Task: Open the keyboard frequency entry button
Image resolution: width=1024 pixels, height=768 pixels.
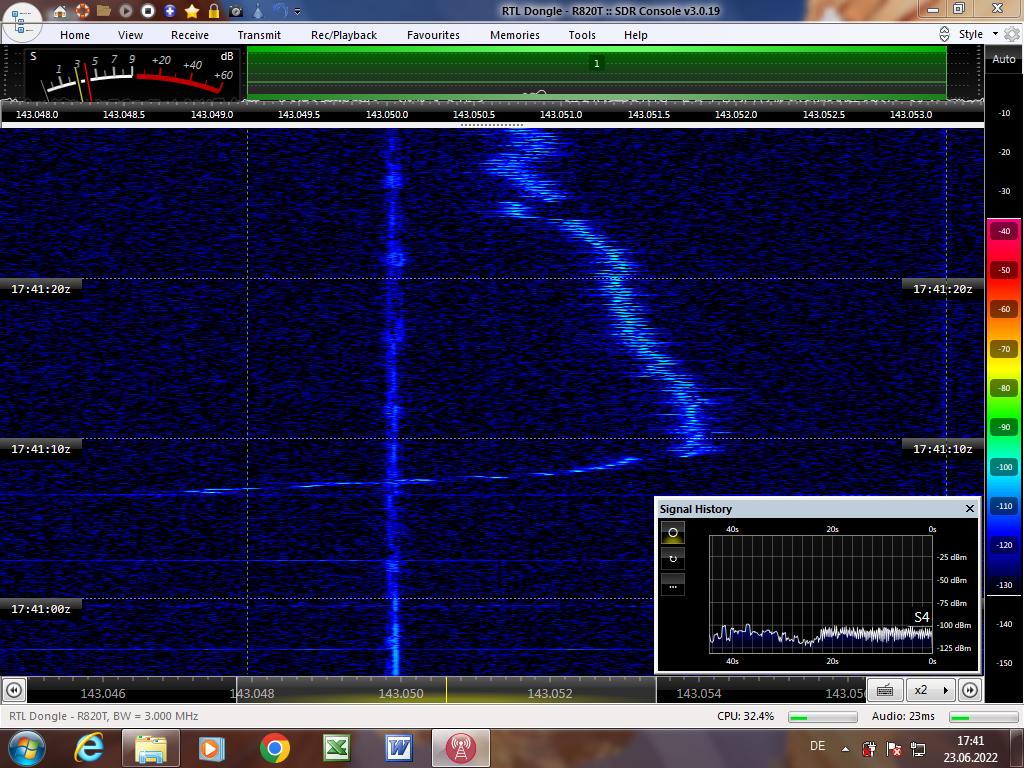Action: coord(886,690)
